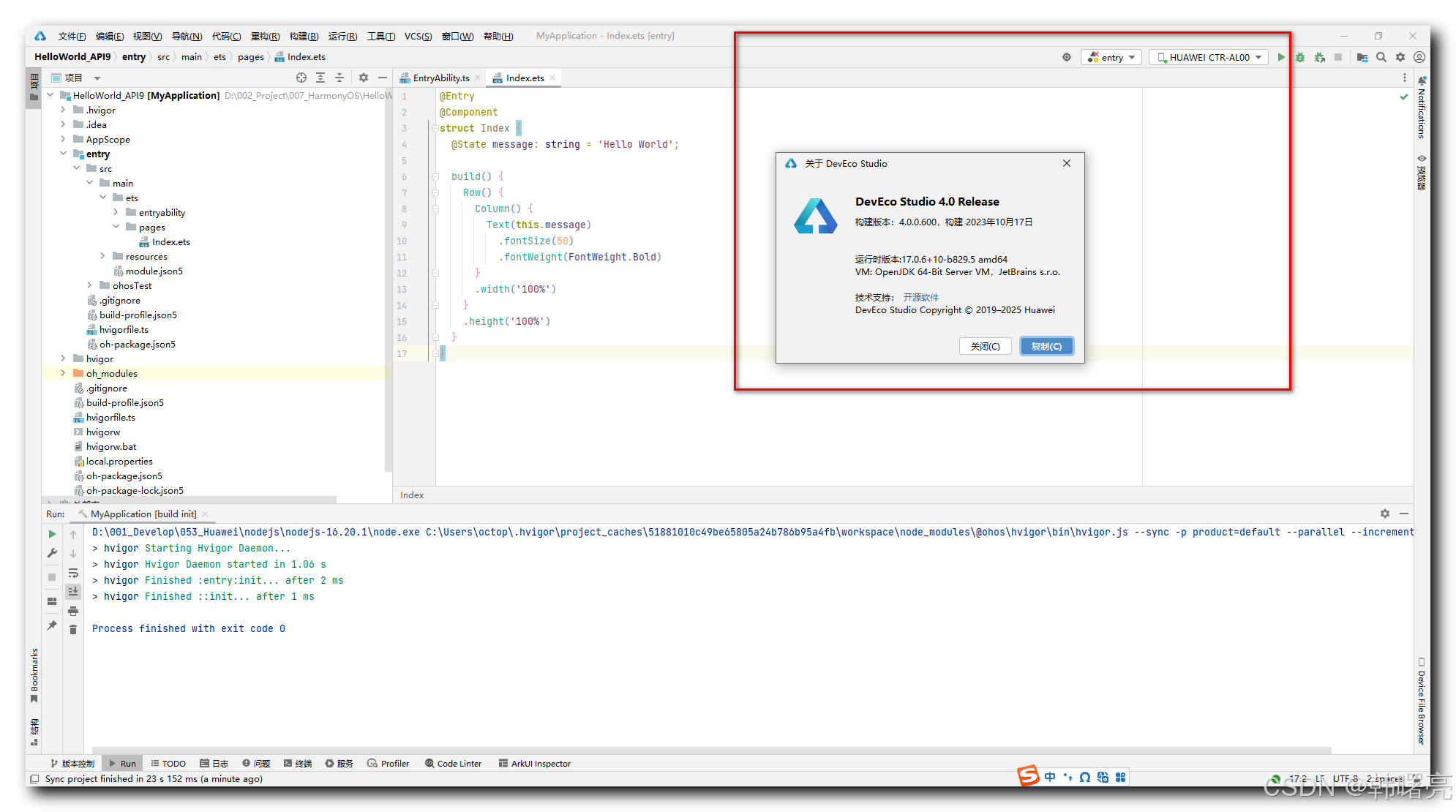Viewport: 1456px width, 812px height.
Task: Switch to the EntryAbility.ts editor tab
Action: click(441, 78)
